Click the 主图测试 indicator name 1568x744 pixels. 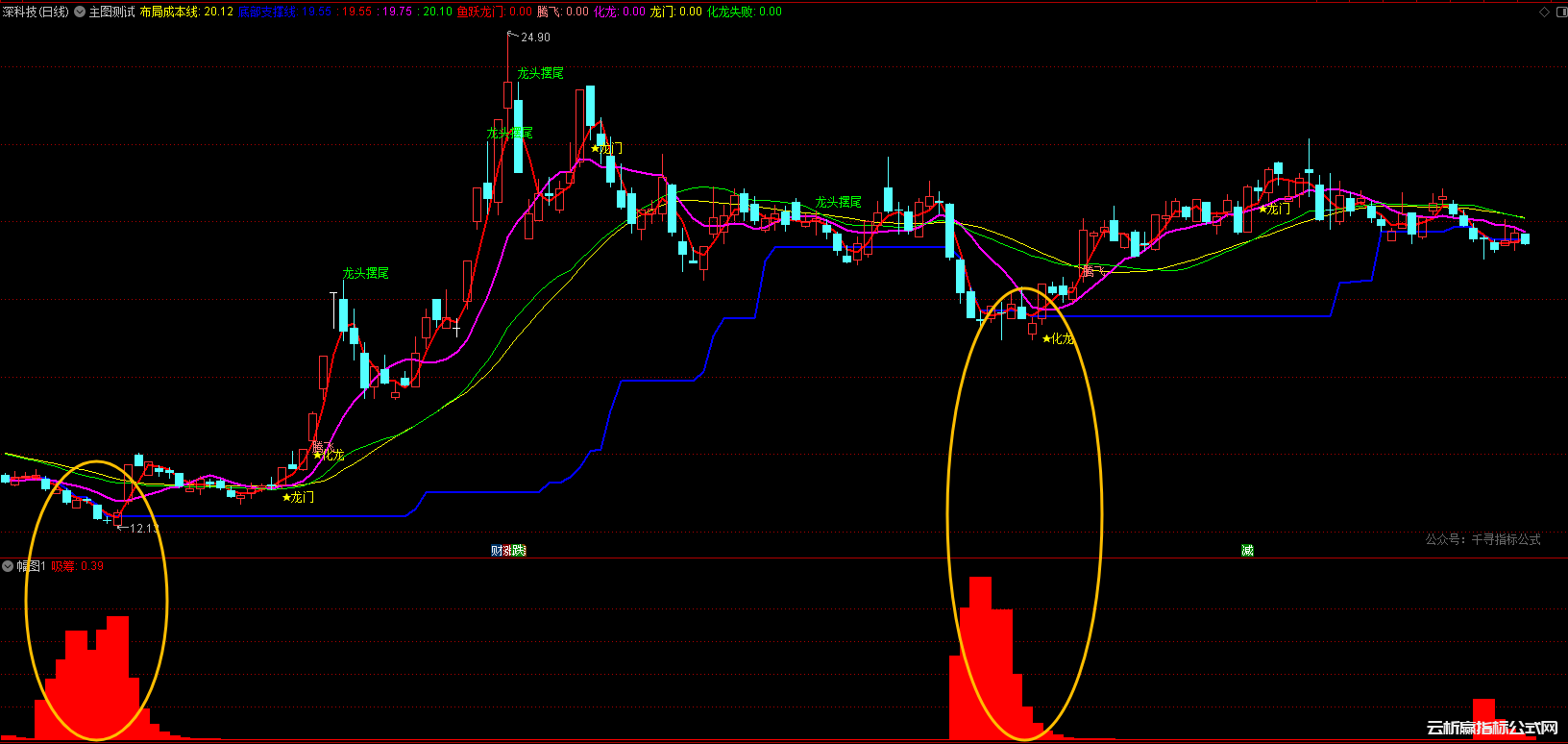click(x=111, y=12)
